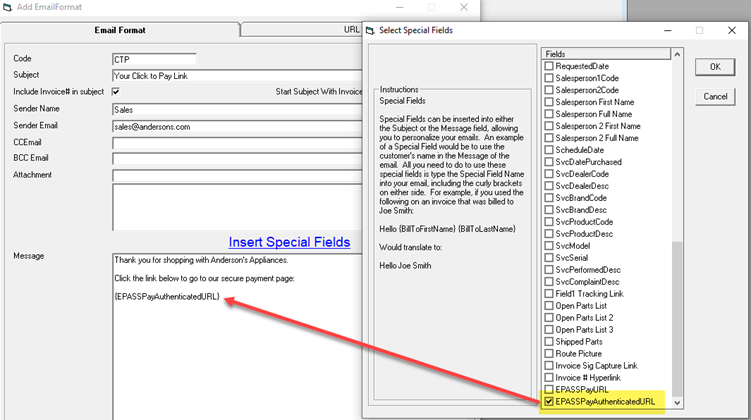
Task: Check Invoice Sig Capture Link field
Action: click(x=549, y=365)
